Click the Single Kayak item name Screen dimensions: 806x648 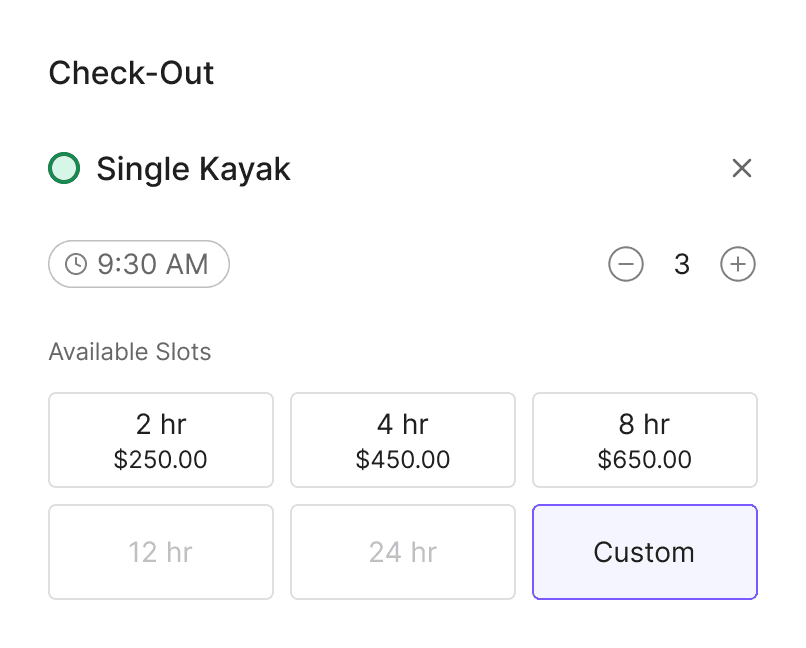point(193,169)
